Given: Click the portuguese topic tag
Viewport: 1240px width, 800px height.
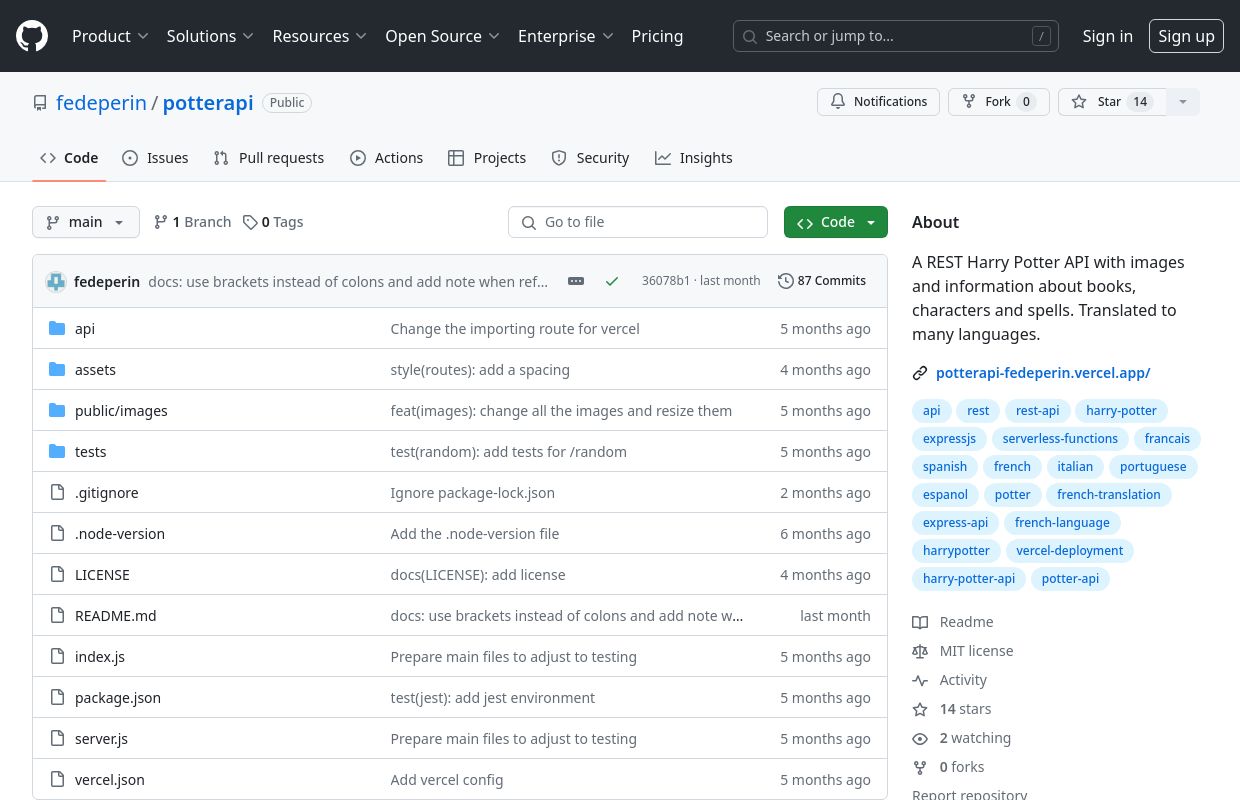Looking at the screenshot, I should click(x=1153, y=467).
